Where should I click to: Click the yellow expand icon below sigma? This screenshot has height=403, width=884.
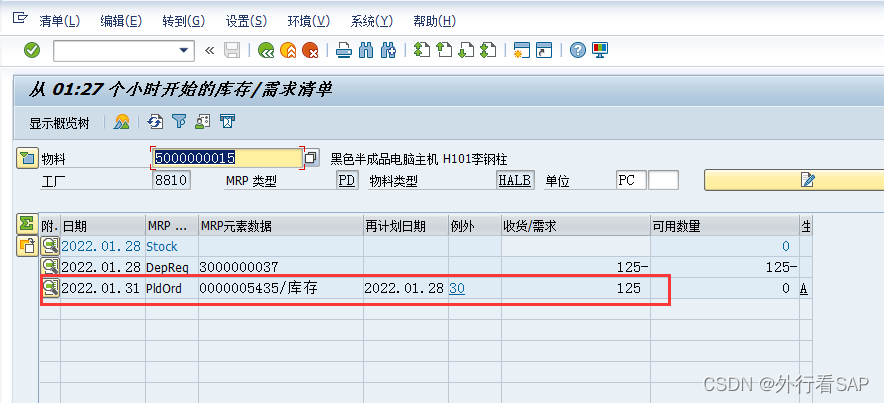pos(26,246)
